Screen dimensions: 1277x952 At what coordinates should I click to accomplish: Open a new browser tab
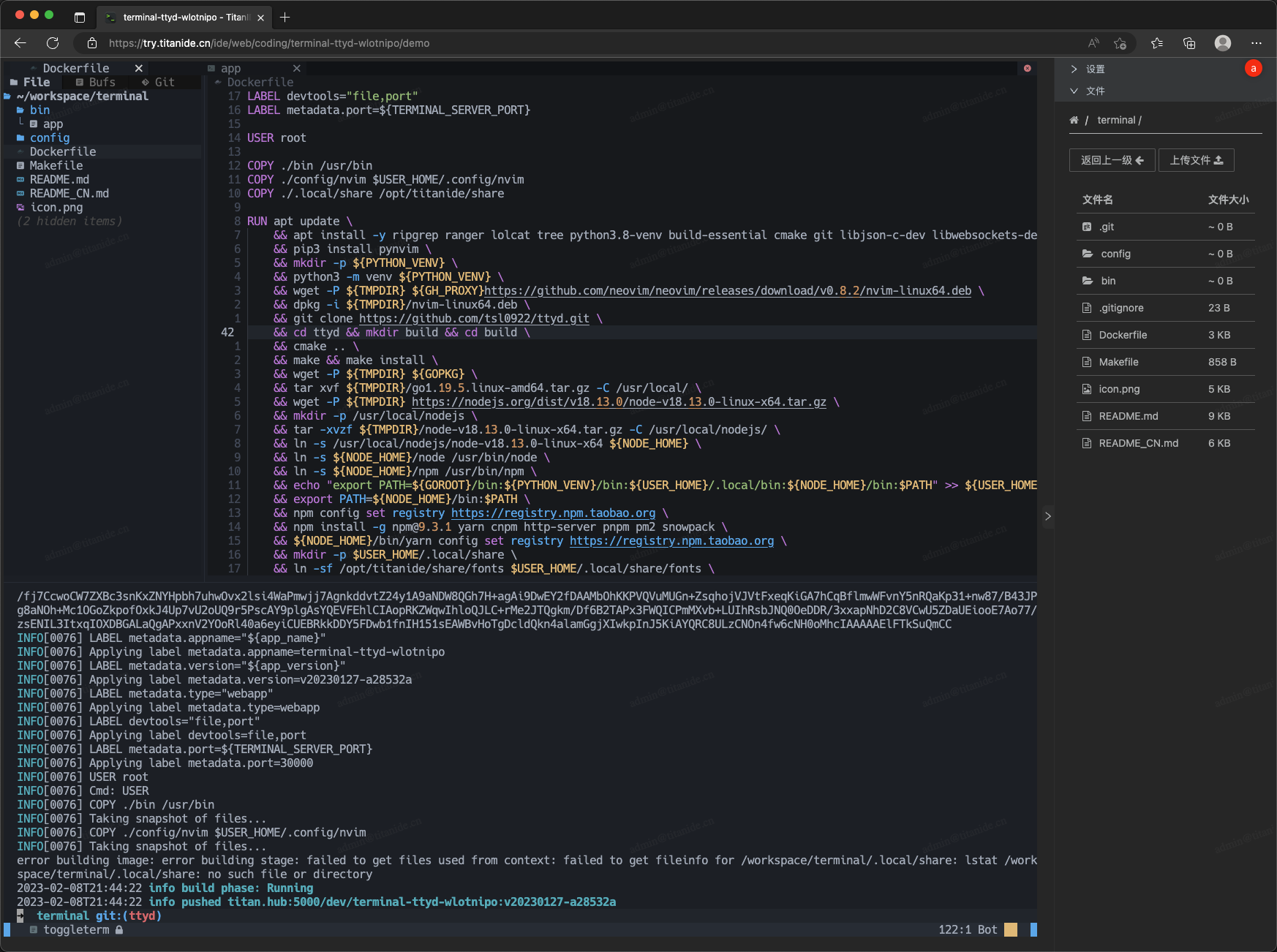coord(285,17)
